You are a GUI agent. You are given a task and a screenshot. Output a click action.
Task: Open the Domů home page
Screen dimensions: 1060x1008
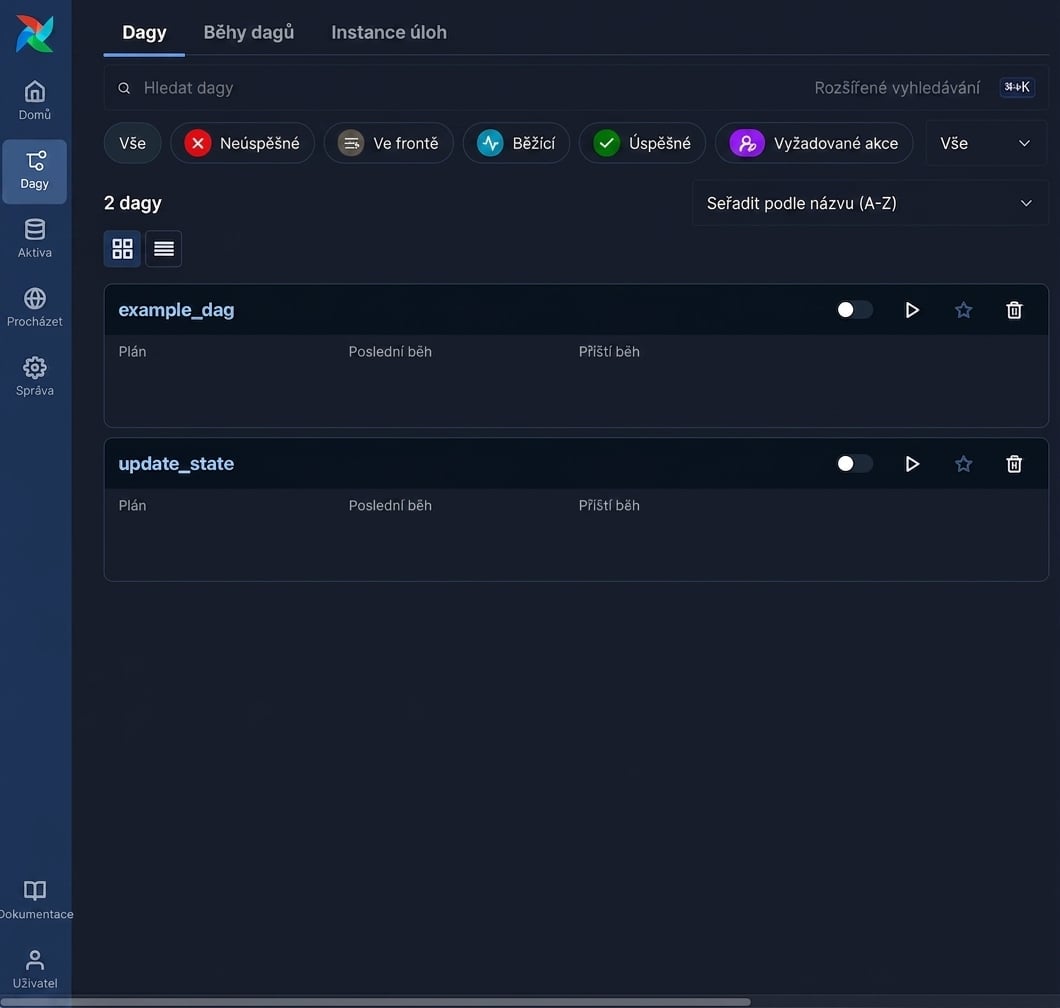tap(34, 101)
